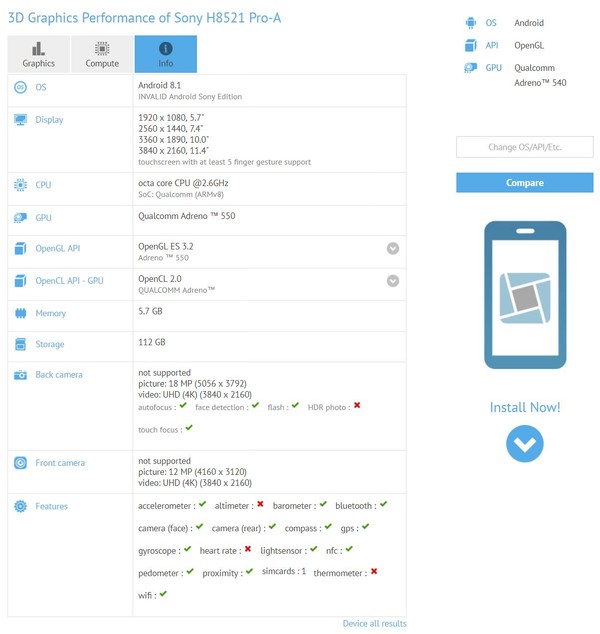Click the Graphics bar chart icon

pos(38,49)
